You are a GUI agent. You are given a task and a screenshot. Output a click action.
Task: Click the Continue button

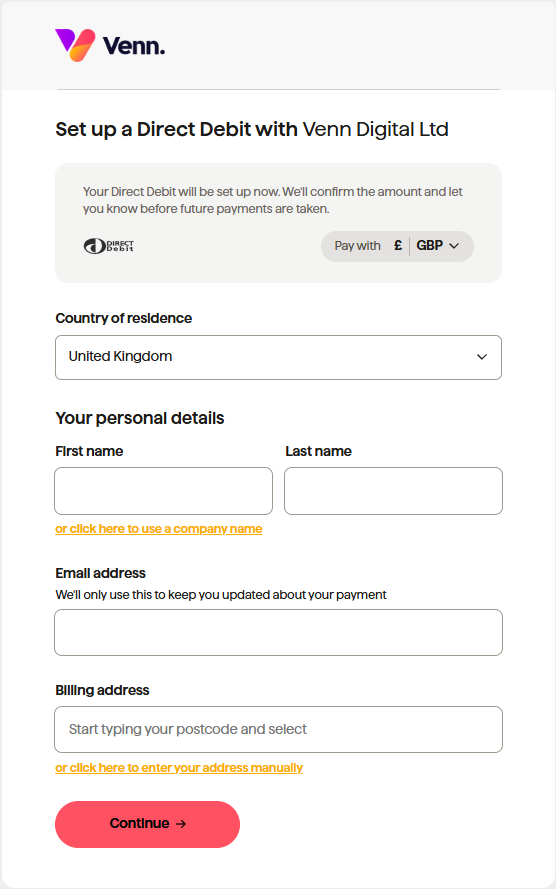click(x=147, y=824)
